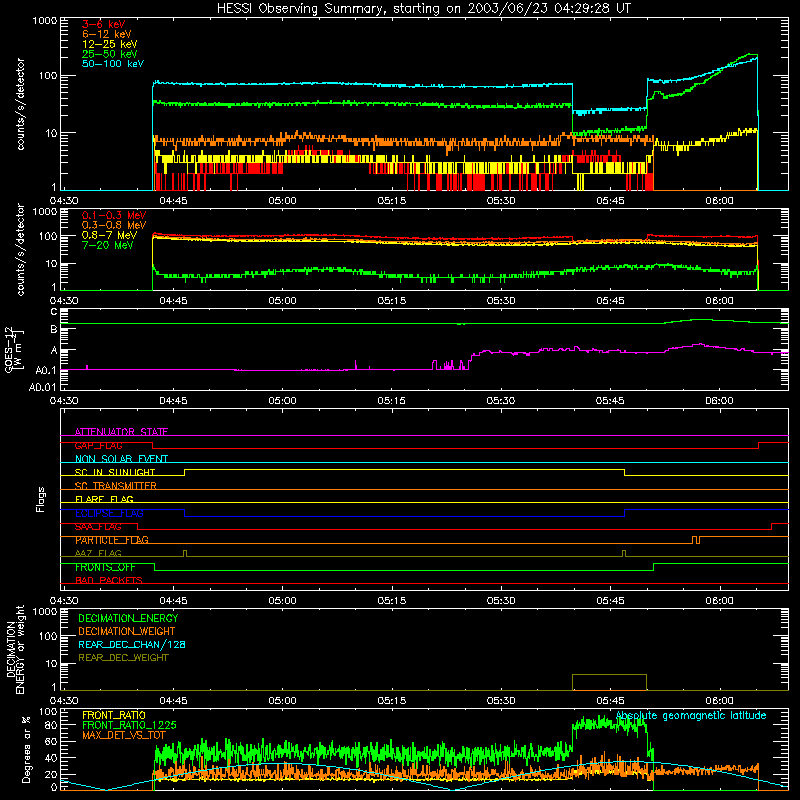800x800 pixels.
Task: Click the NON_SOLAR_EVENT flag label
Action: pyautogui.click(x=121, y=459)
